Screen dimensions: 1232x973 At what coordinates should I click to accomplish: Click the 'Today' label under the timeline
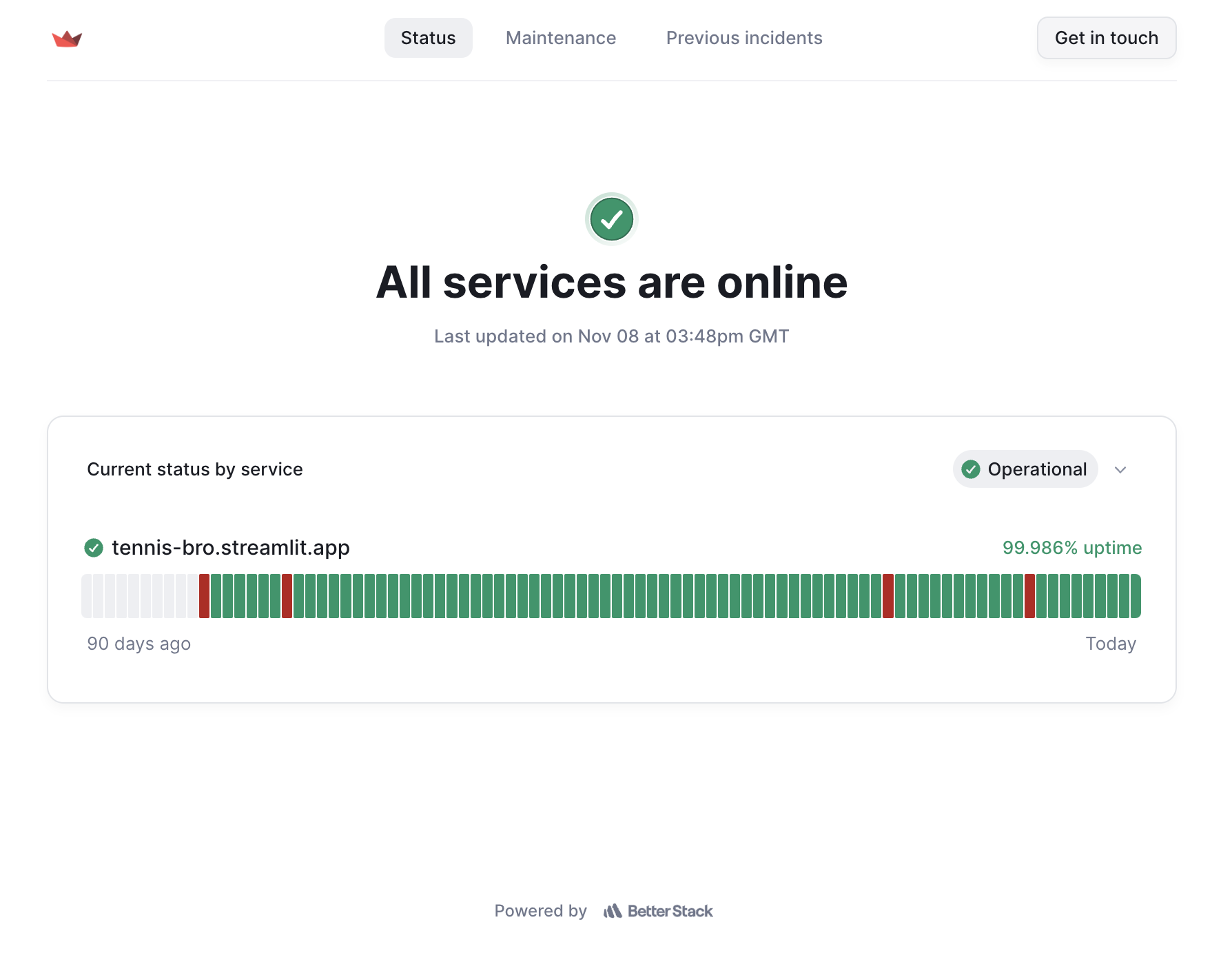tap(1111, 644)
